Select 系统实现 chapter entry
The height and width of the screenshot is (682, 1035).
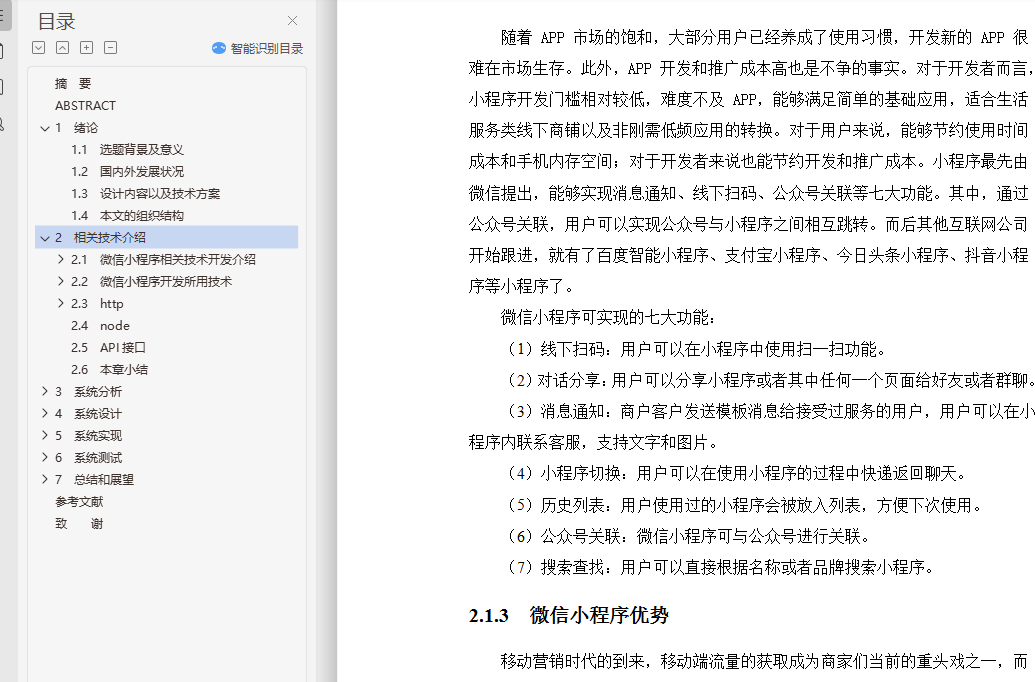click(98, 436)
